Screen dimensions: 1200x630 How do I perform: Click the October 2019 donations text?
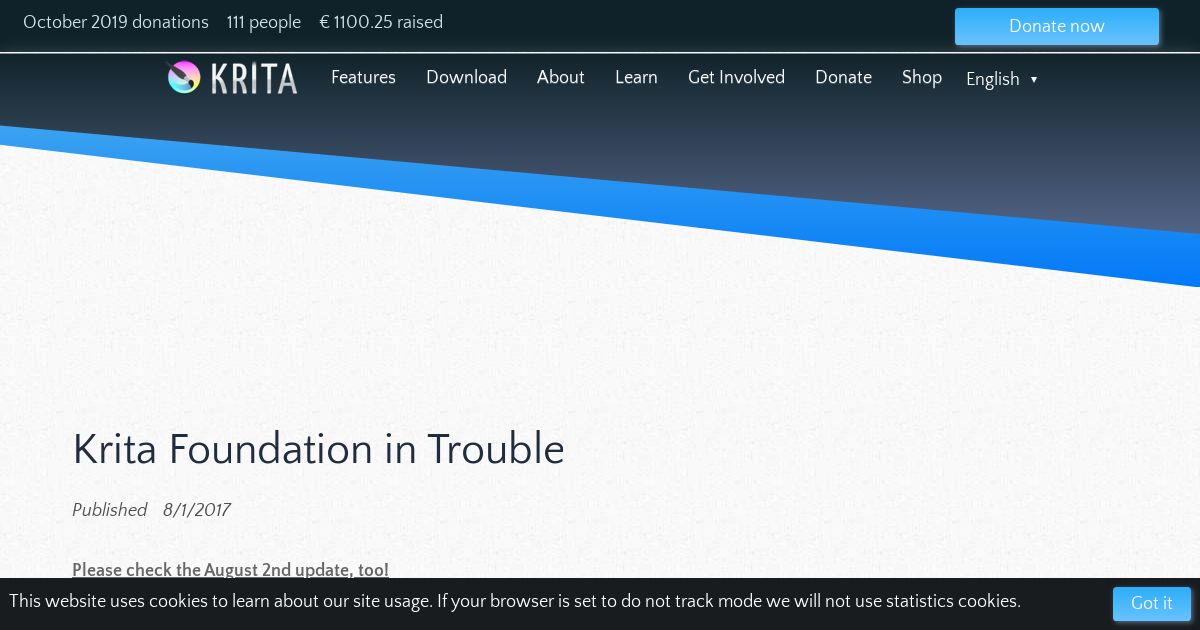[x=116, y=22]
